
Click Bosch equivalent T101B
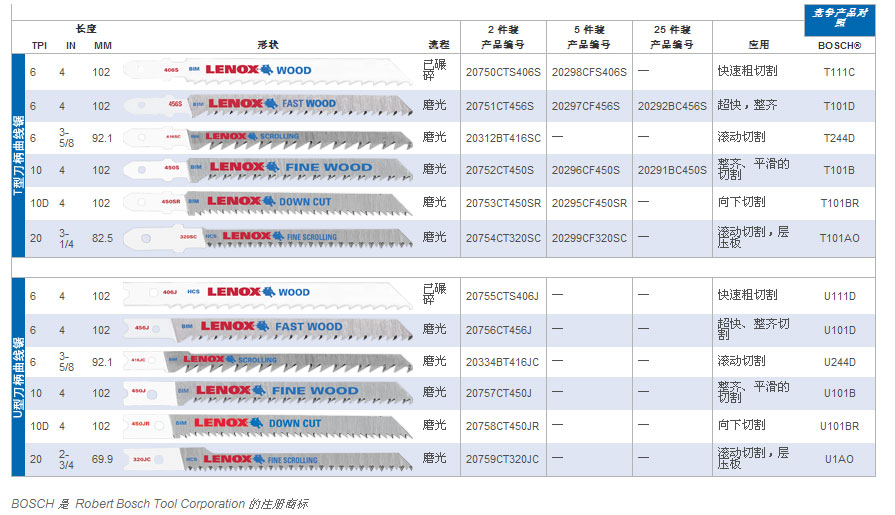coord(839,170)
